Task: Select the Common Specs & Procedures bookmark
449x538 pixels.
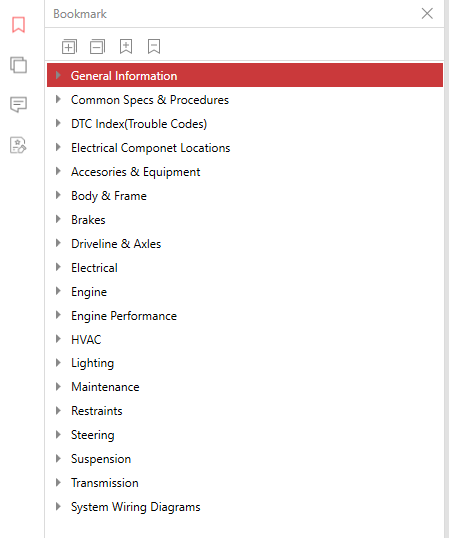Action: pos(150,100)
